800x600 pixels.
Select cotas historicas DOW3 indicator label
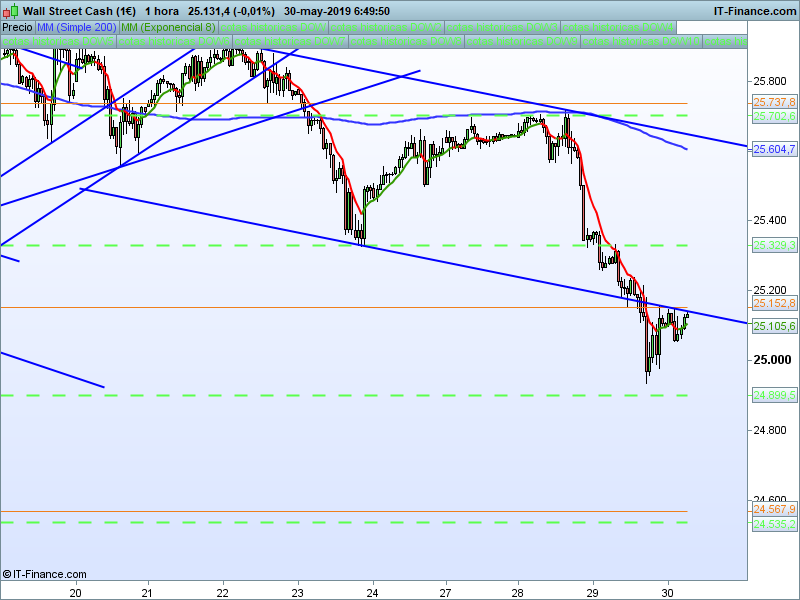point(502,27)
